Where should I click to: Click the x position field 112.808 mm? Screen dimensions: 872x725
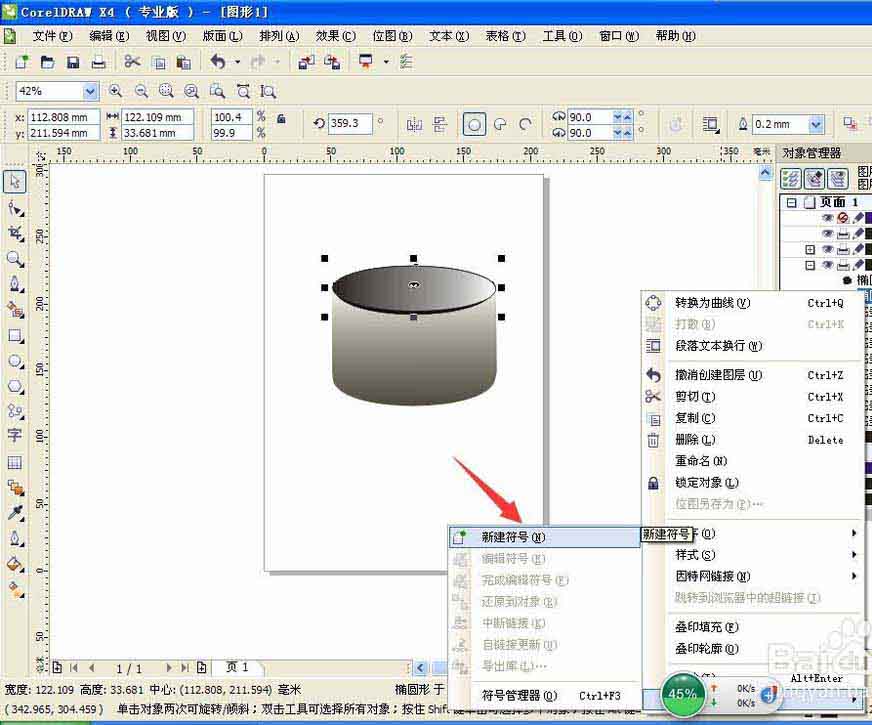tap(63, 117)
